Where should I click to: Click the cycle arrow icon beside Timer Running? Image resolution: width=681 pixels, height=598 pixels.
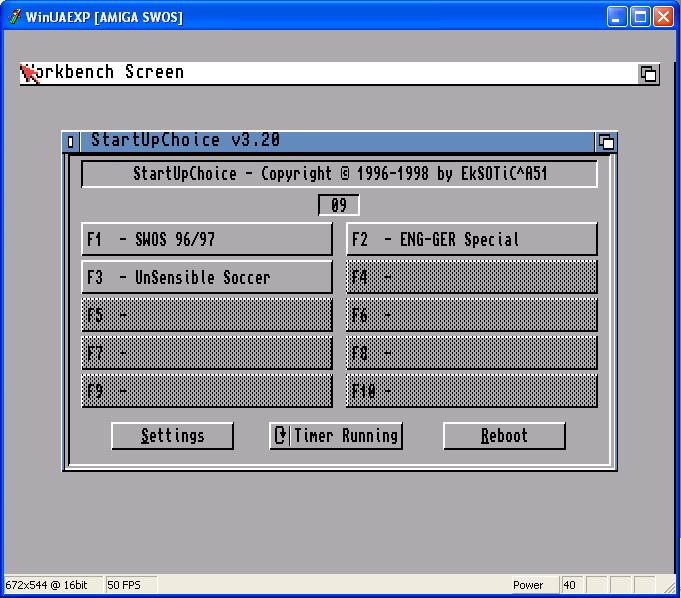(280, 435)
